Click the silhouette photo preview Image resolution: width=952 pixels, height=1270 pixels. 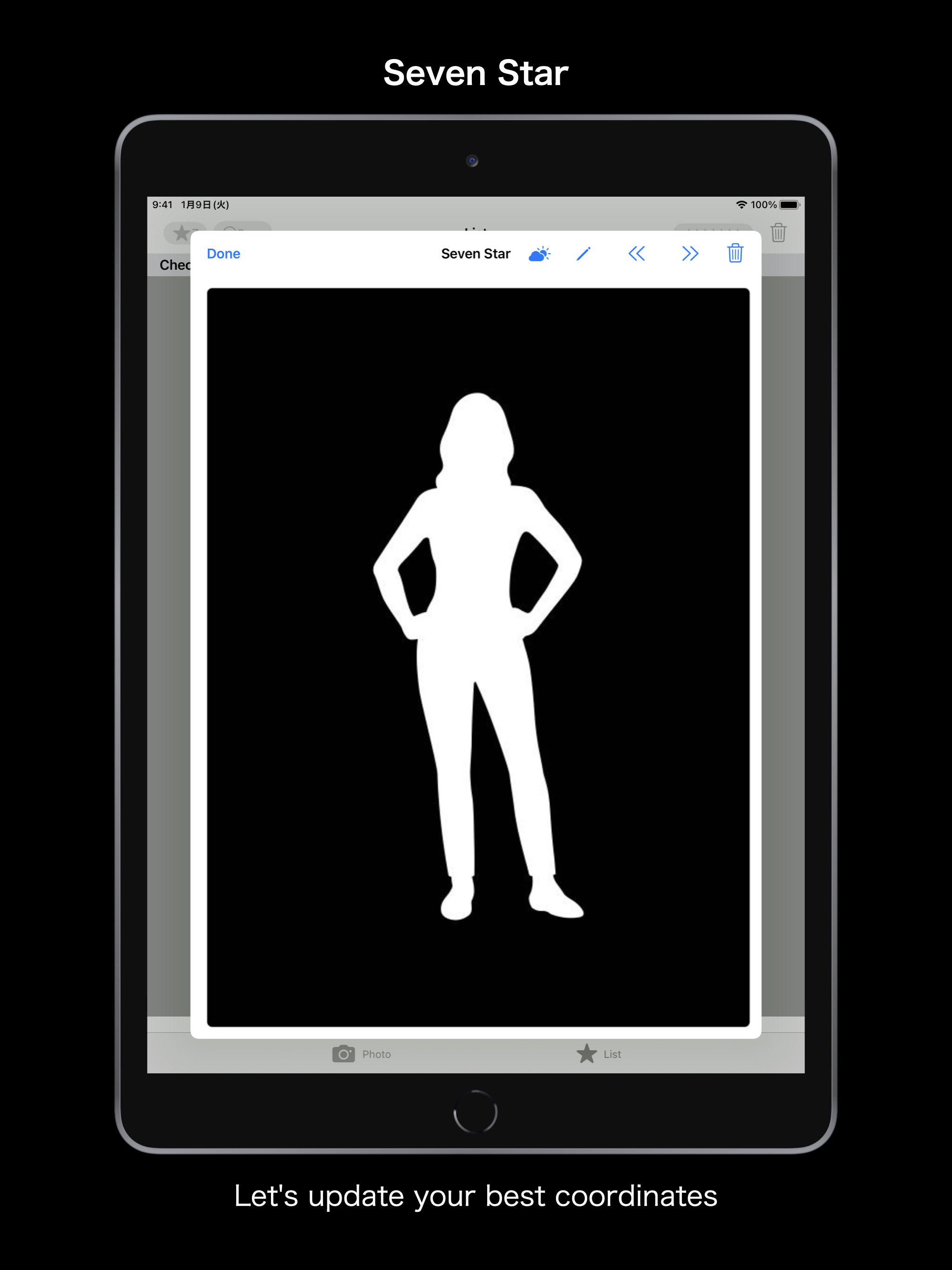point(478,657)
